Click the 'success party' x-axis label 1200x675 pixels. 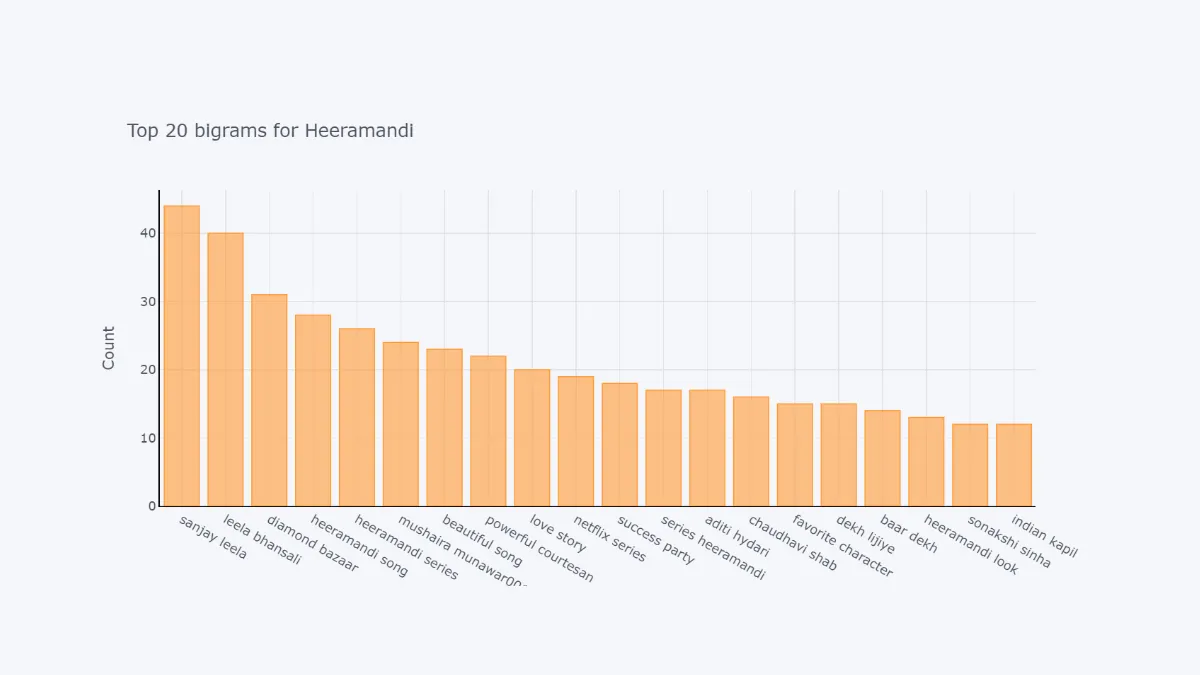pyautogui.click(x=656, y=541)
